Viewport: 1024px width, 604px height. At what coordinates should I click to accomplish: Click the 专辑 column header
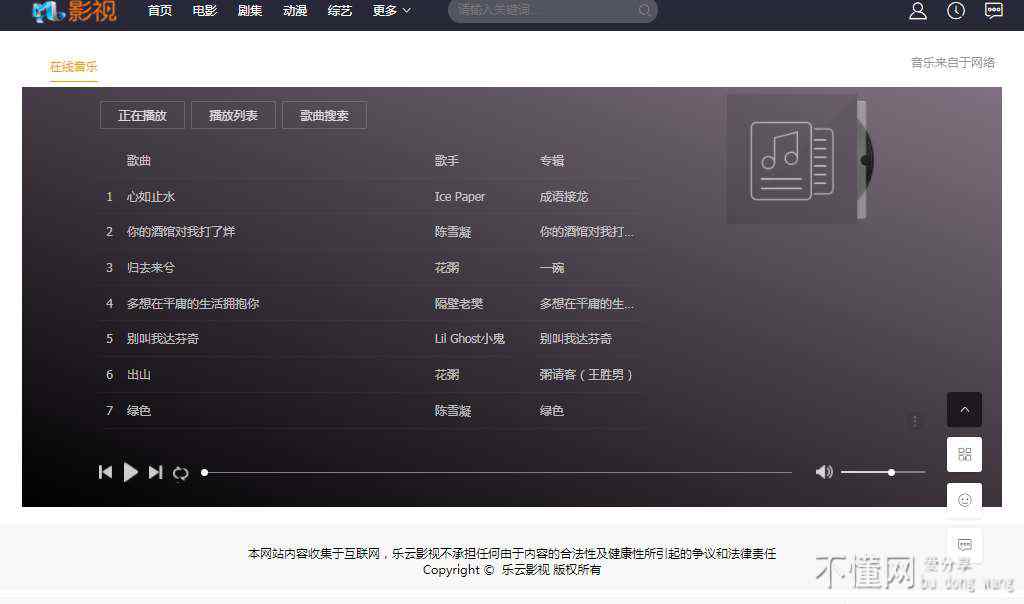552,161
